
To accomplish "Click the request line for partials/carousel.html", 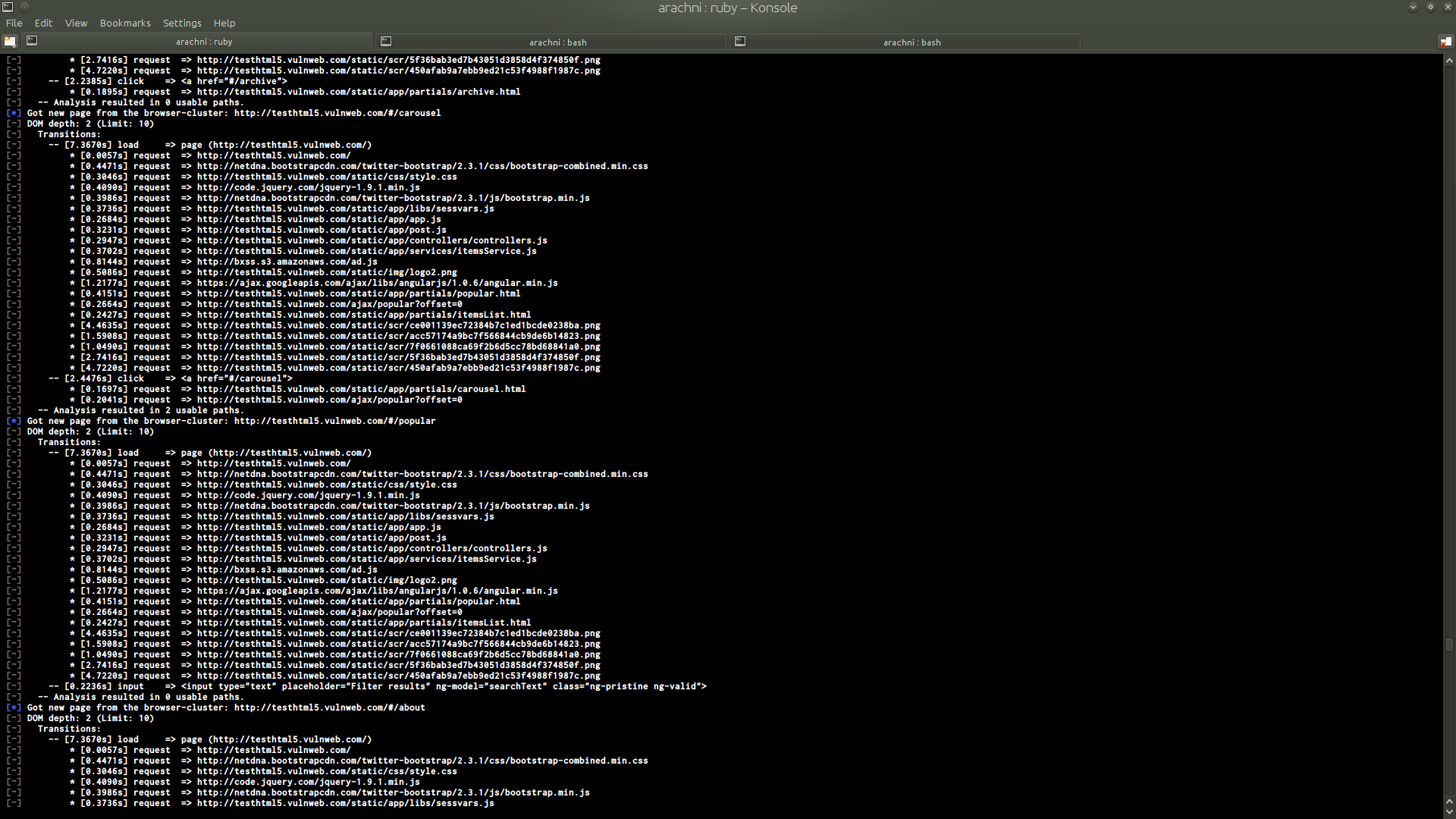I will tap(298, 389).
